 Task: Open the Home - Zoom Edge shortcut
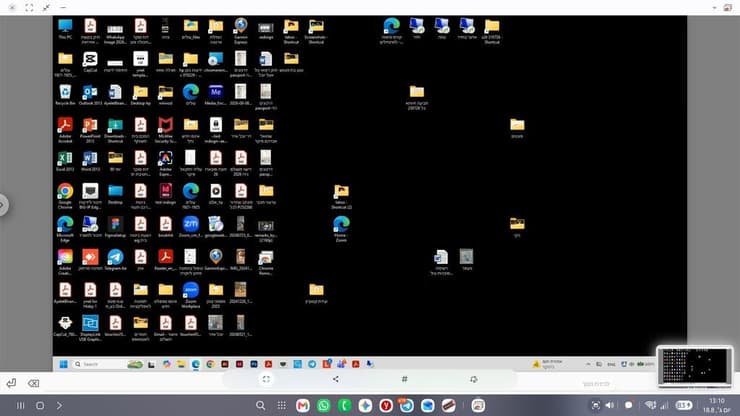point(341,229)
